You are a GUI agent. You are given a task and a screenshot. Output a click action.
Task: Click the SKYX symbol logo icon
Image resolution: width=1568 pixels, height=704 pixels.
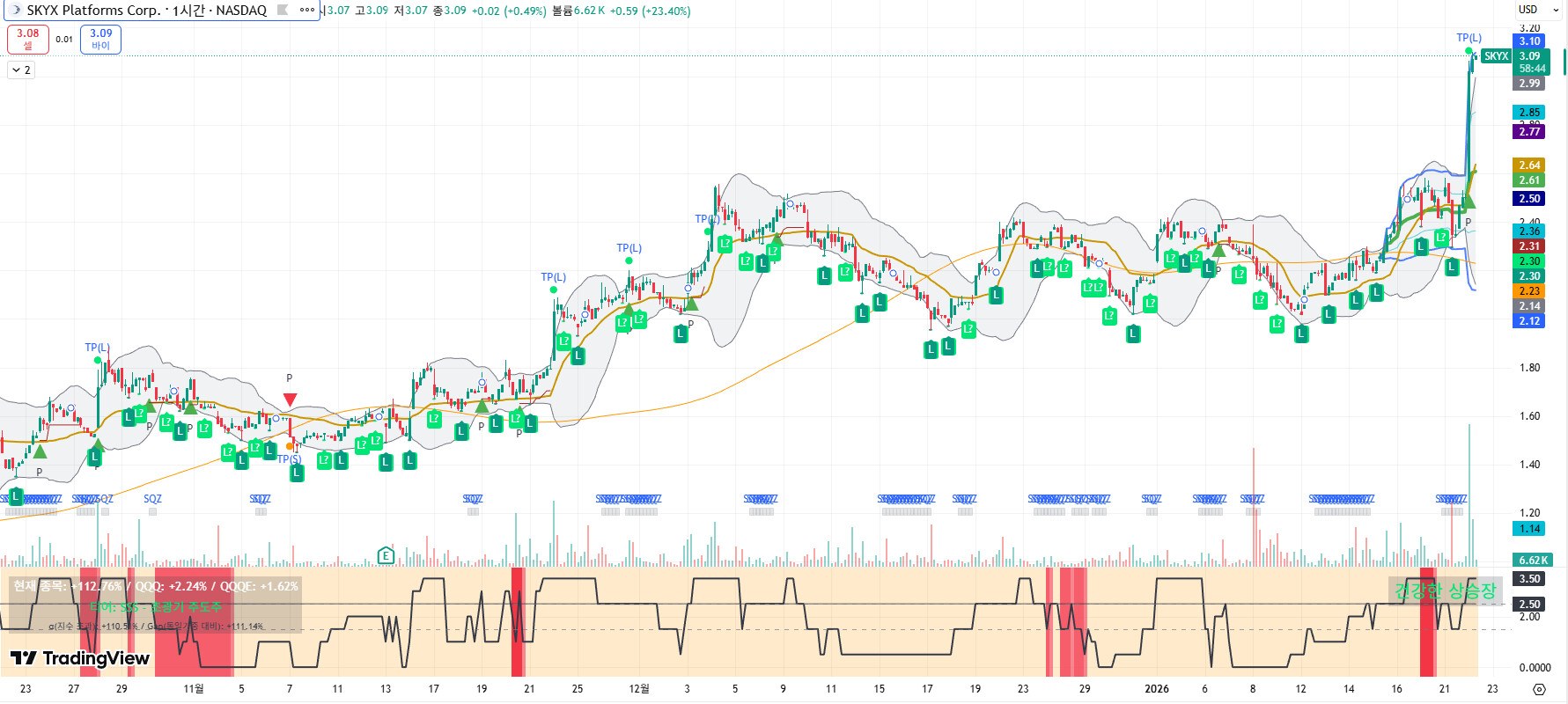click(15, 11)
